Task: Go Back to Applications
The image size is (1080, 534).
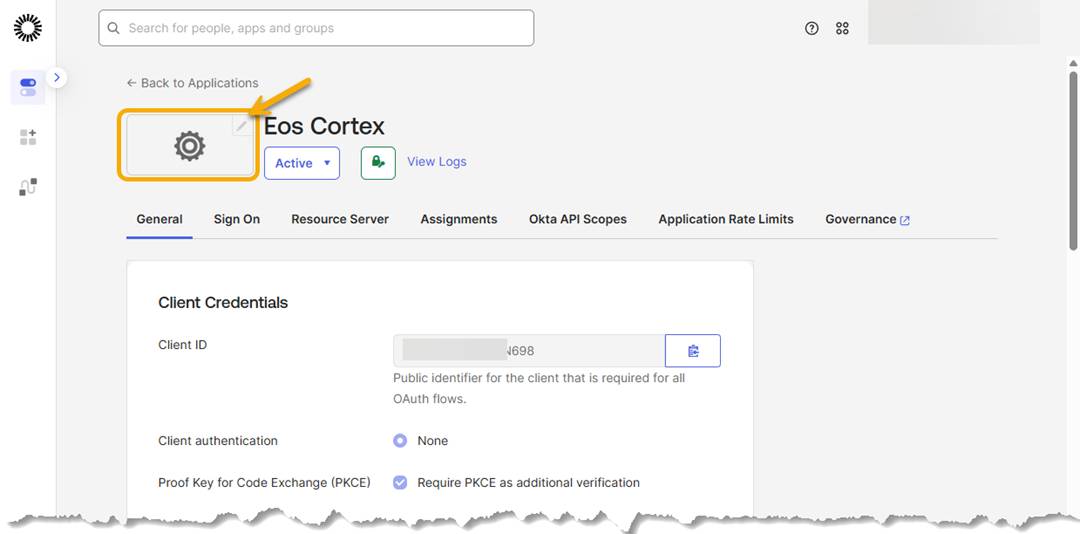Action: point(193,83)
